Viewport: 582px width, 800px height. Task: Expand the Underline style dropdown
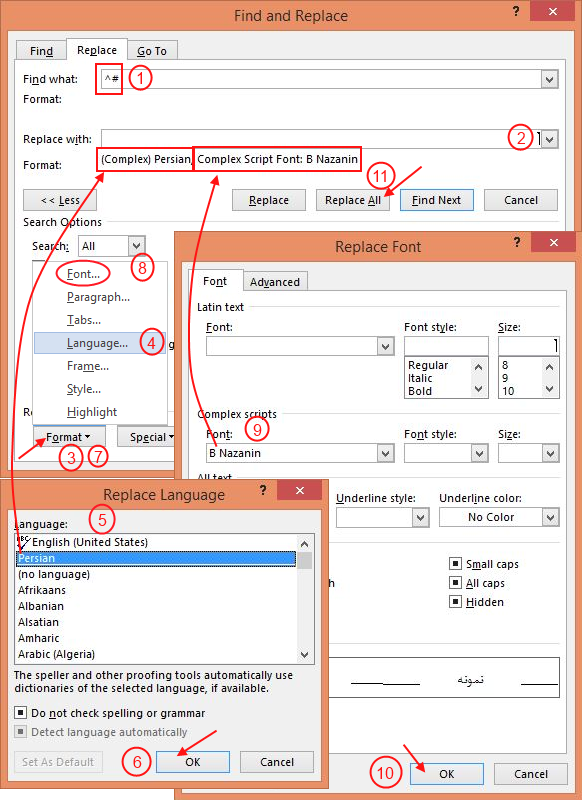tap(420, 517)
